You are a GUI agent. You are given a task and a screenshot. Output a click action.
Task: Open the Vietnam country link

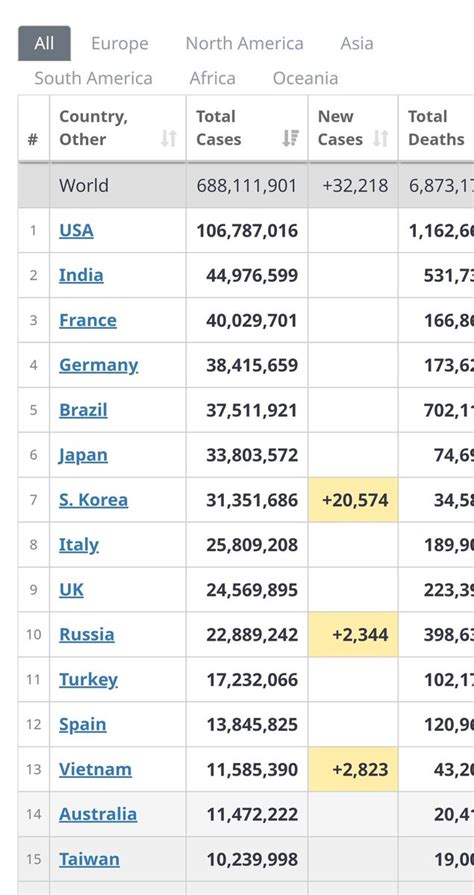click(95, 769)
